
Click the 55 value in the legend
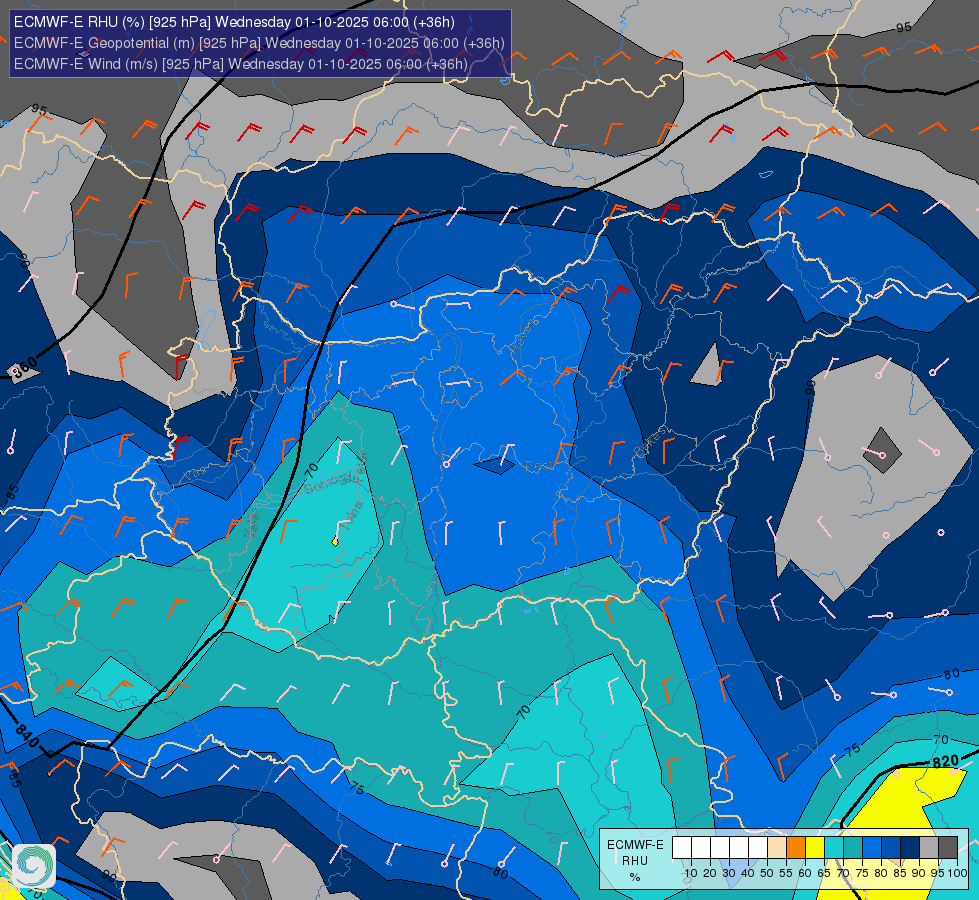click(786, 873)
